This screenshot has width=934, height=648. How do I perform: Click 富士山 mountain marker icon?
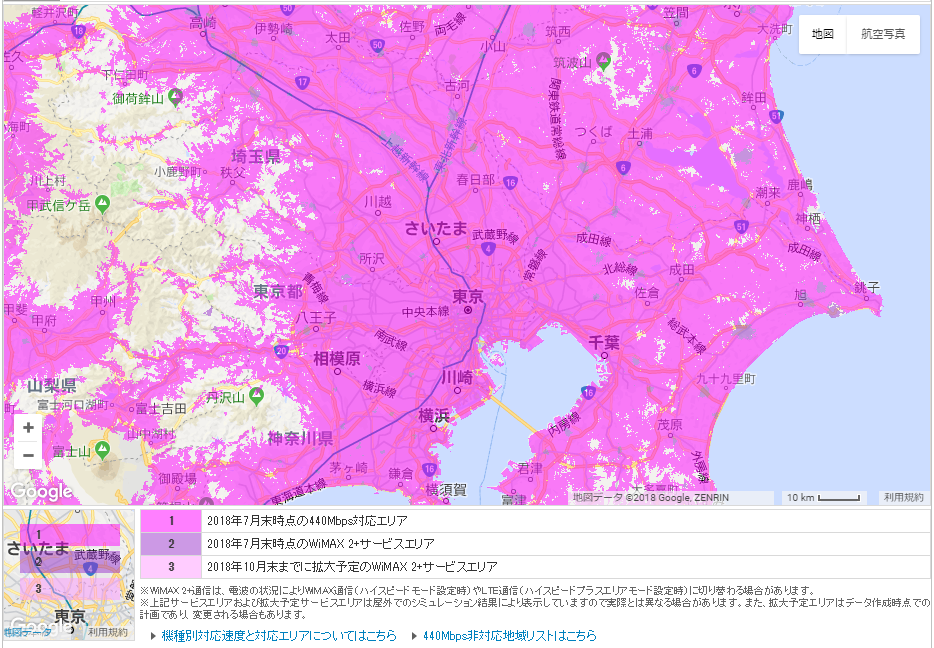coord(102,450)
